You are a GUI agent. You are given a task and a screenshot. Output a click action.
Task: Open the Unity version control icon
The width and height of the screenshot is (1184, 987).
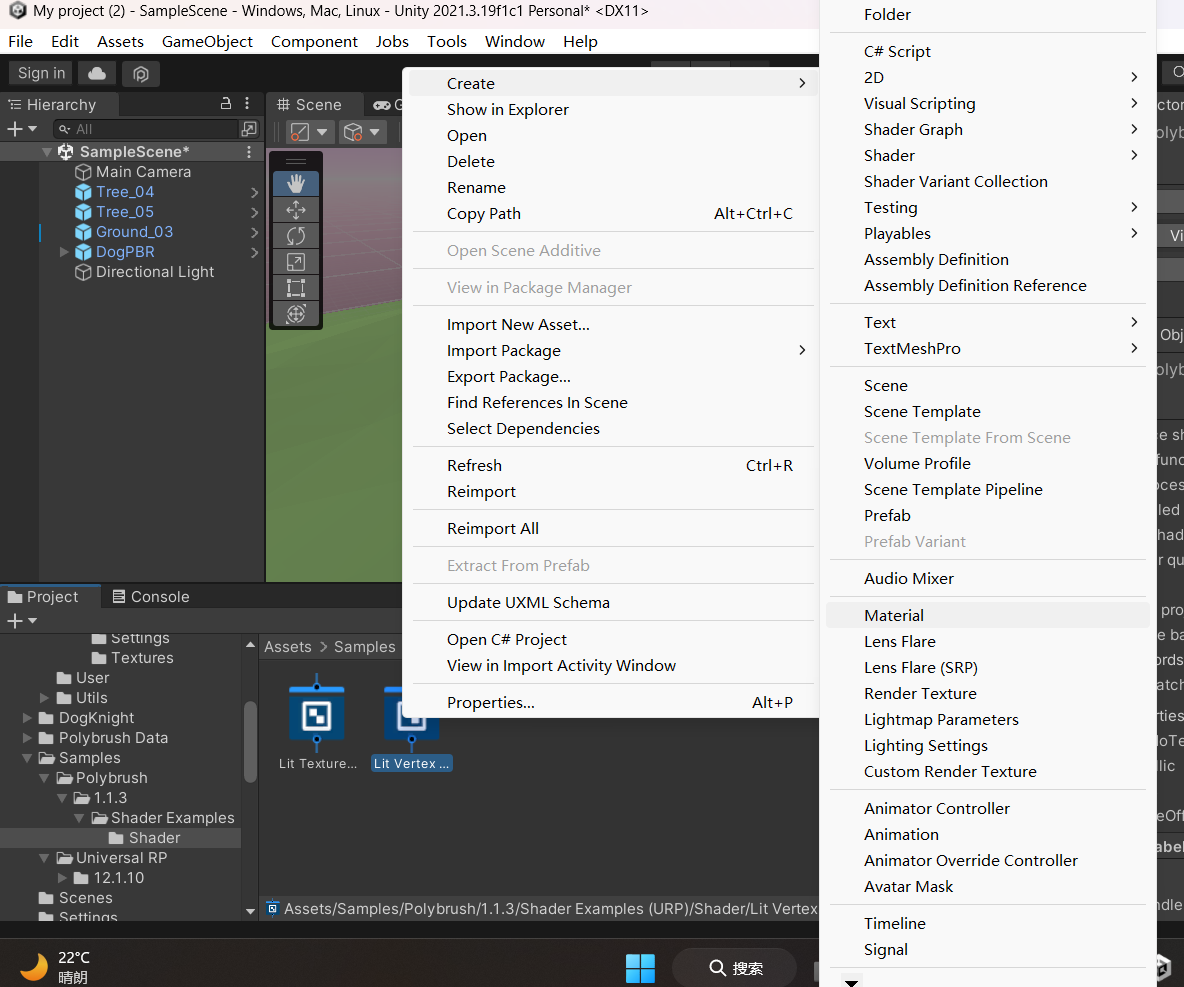coord(140,73)
